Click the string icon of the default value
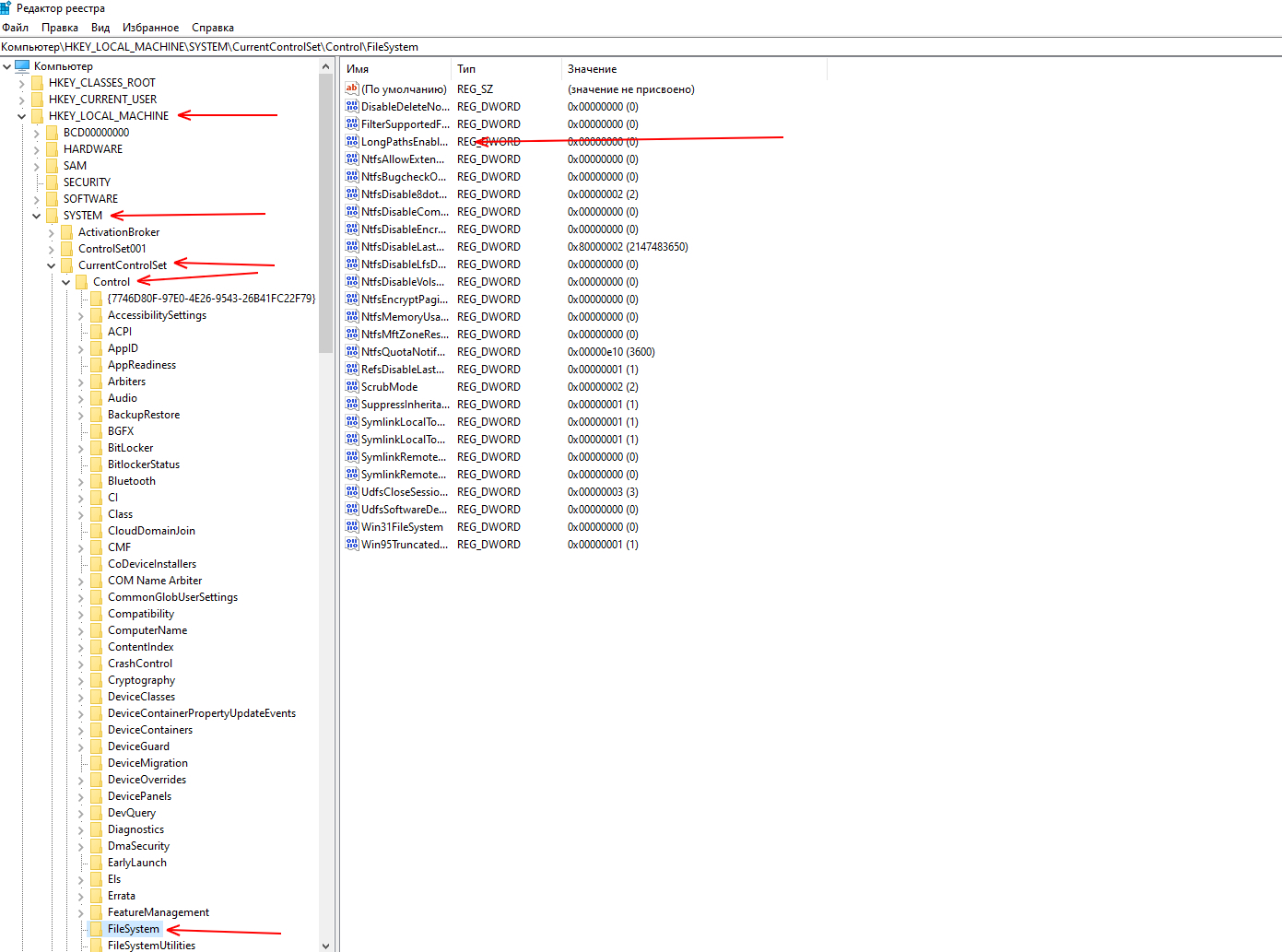 352,89
